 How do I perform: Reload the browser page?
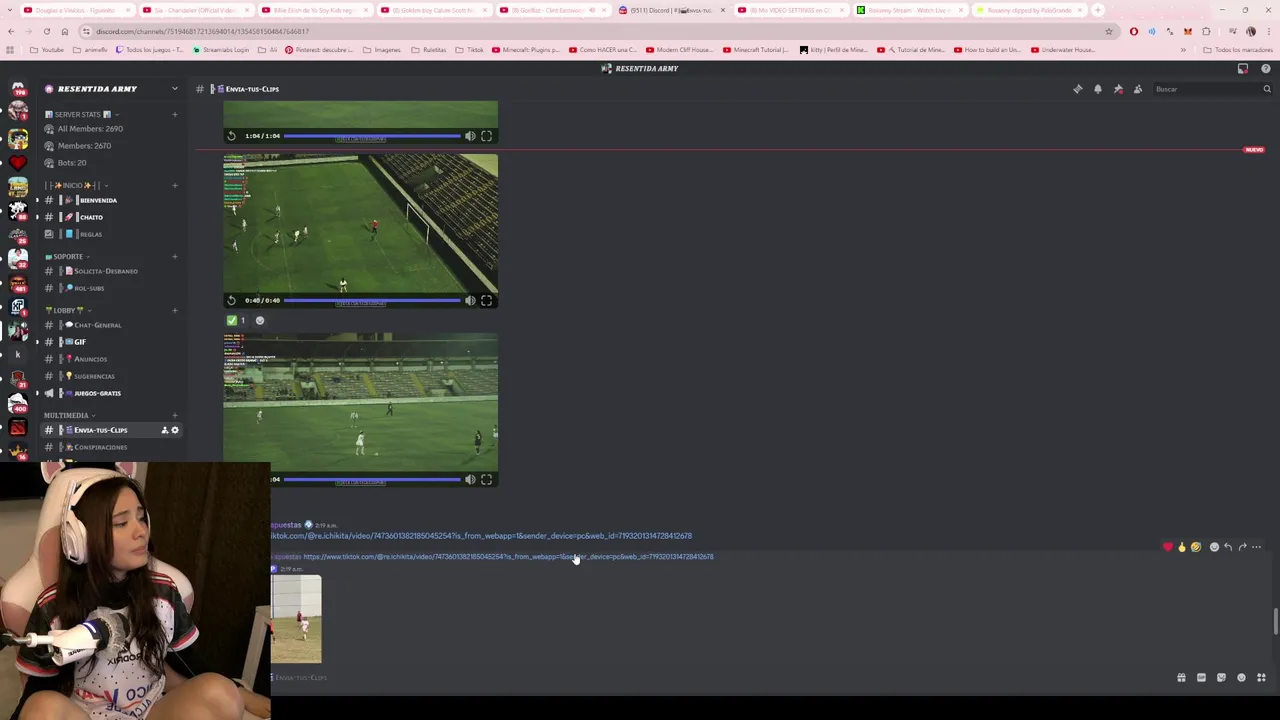click(46, 31)
